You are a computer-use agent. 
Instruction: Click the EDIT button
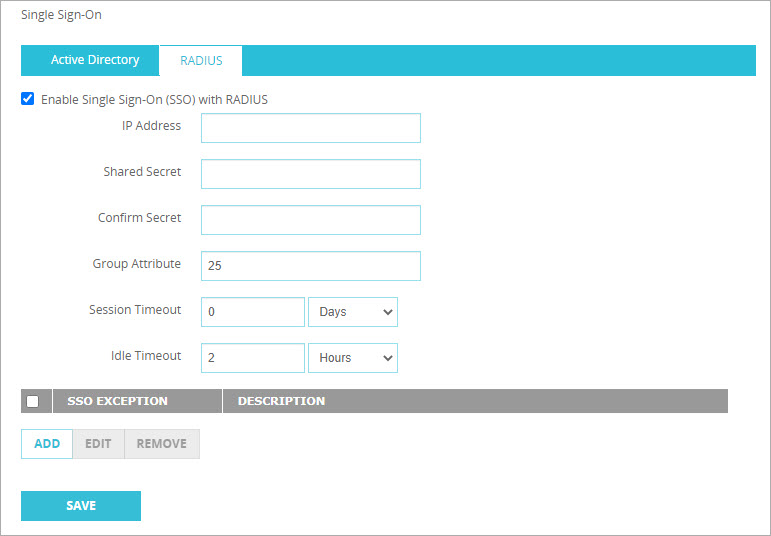pos(98,444)
